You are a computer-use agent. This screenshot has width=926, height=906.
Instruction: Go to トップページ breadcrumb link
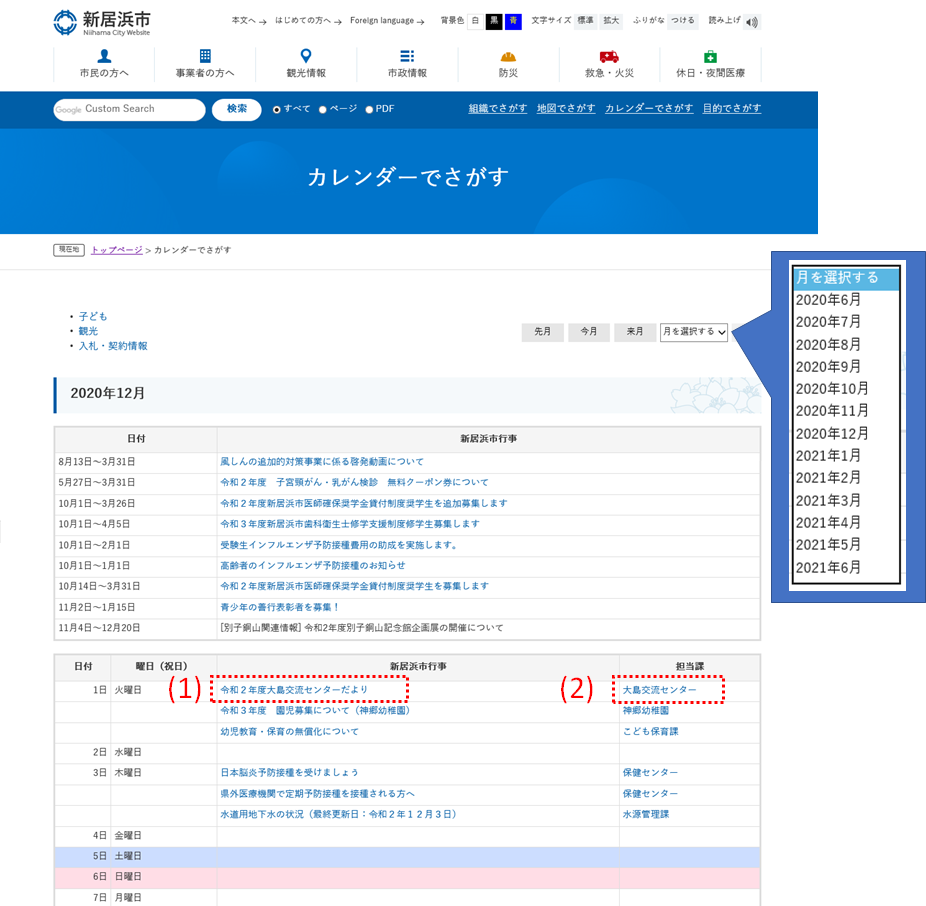tap(116, 250)
